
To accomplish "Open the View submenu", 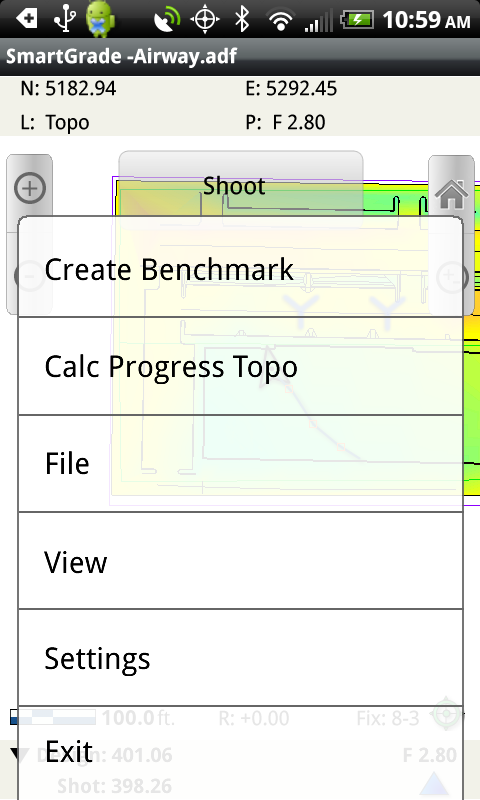I will pos(240,561).
